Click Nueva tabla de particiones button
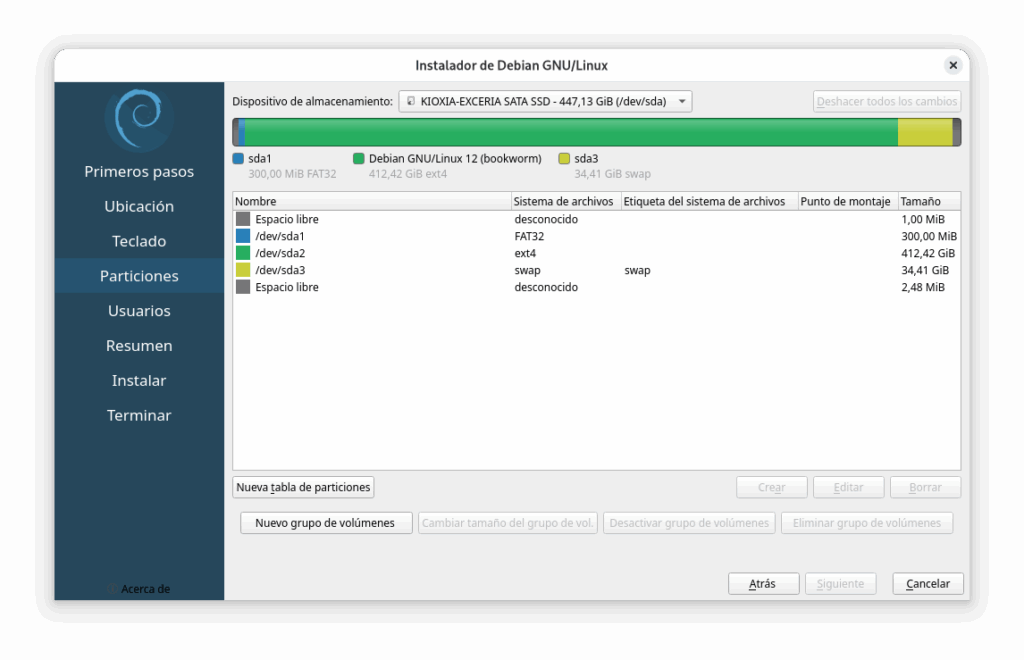The image size is (1024, 660). pyautogui.click(x=303, y=487)
